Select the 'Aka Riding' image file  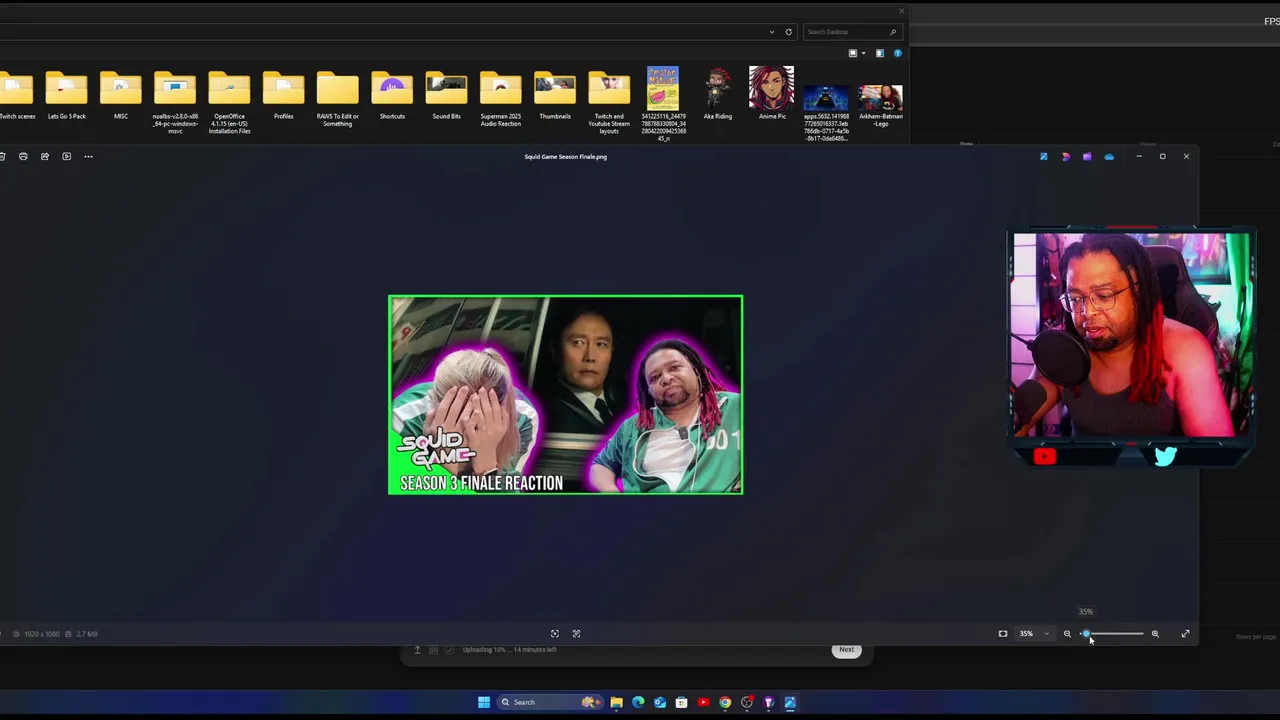[717, 94]
